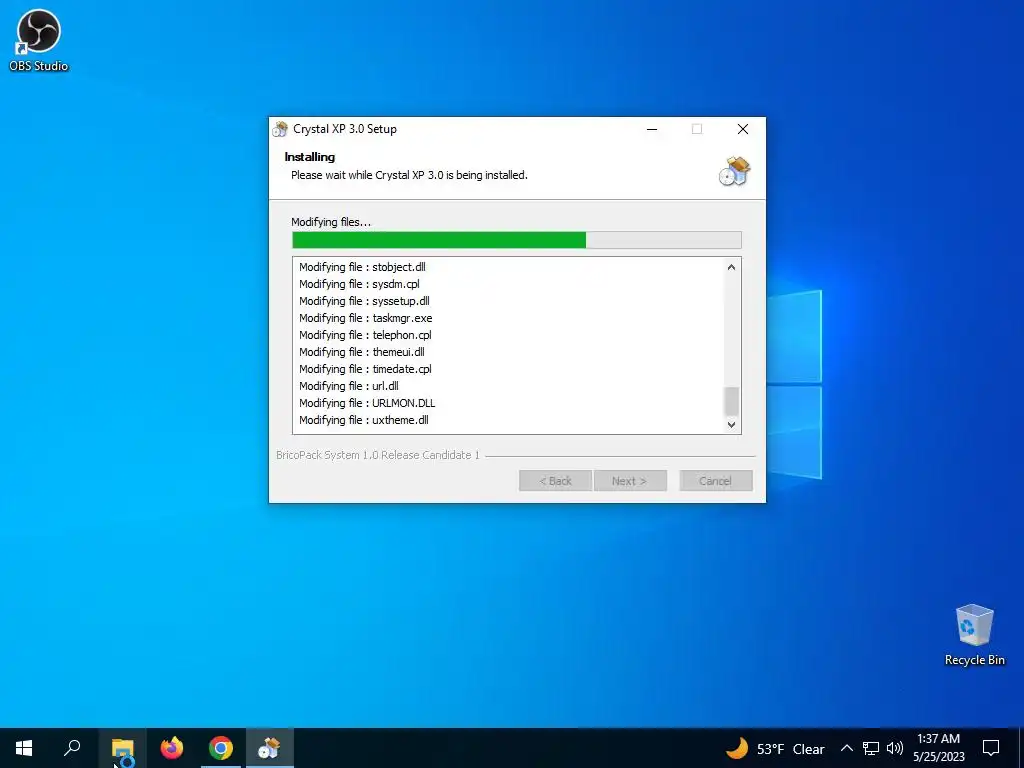Select log line 'Modifying file : telephon.cpl'

coord(365,335)
